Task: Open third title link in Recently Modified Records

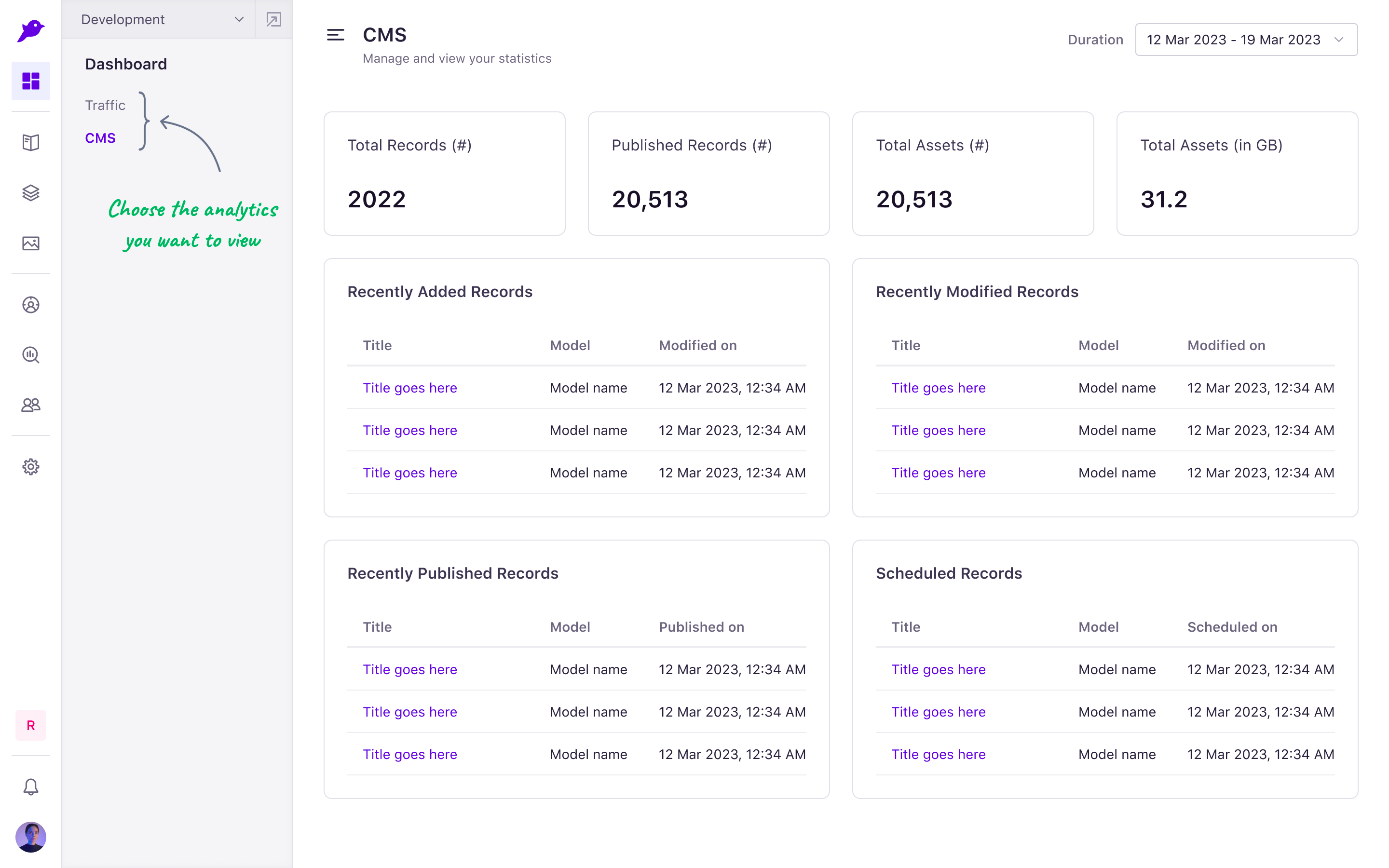Action: point(939,473)
